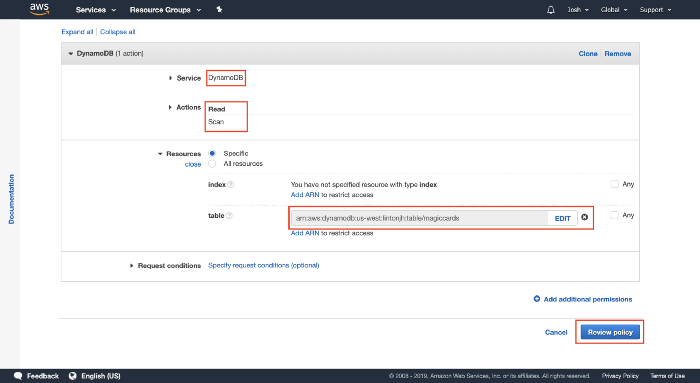Open the Josh account dropdown
This screenshot has height=383, width=700.
pos(578,10)
